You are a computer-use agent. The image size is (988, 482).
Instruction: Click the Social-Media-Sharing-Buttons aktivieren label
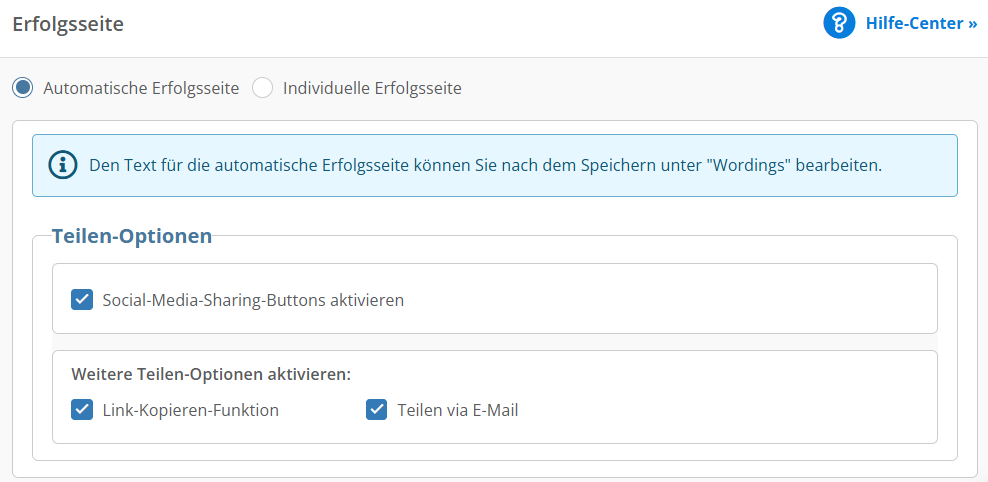pyautogui.click(x=253, y=301)
